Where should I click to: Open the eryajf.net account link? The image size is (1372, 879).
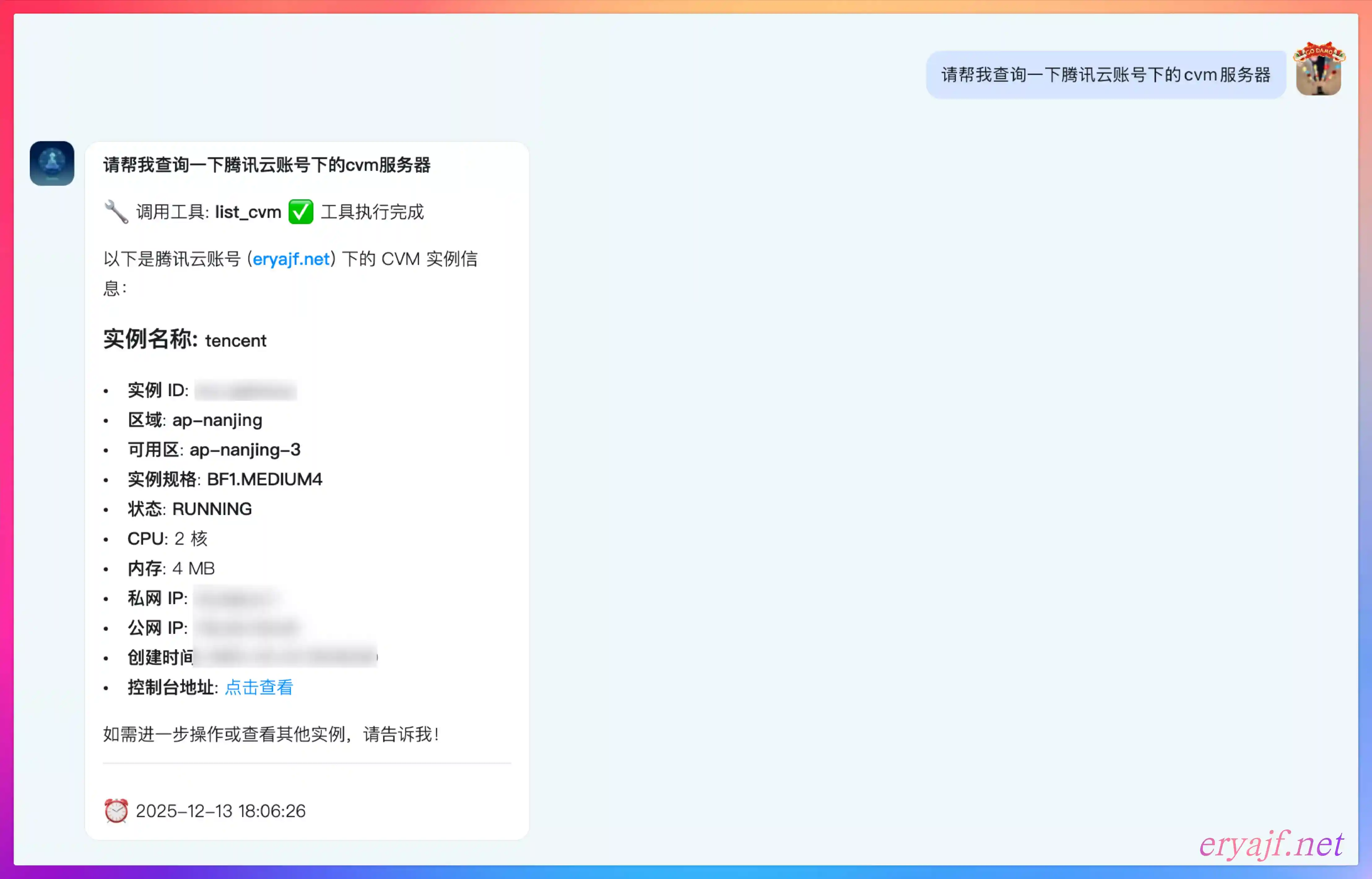click(291, 259)
